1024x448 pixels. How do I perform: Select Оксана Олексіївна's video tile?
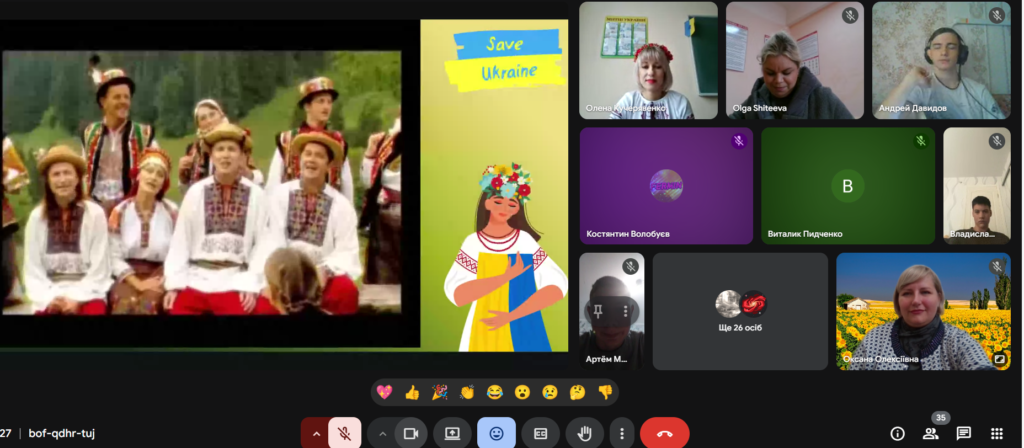[923, 311]
